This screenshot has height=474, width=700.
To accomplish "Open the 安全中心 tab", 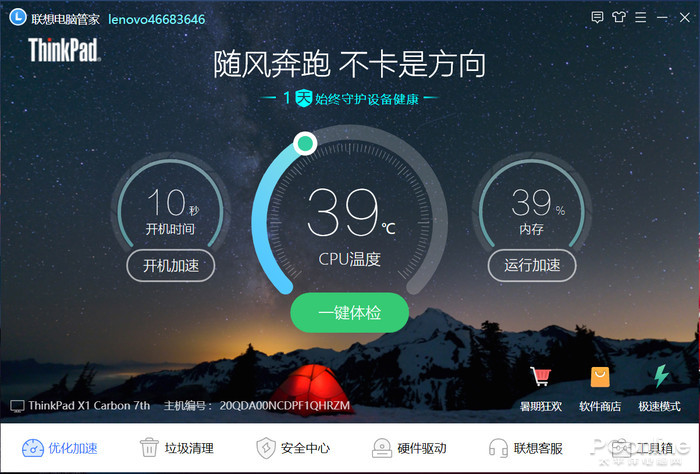I will [x=293, y=448].
